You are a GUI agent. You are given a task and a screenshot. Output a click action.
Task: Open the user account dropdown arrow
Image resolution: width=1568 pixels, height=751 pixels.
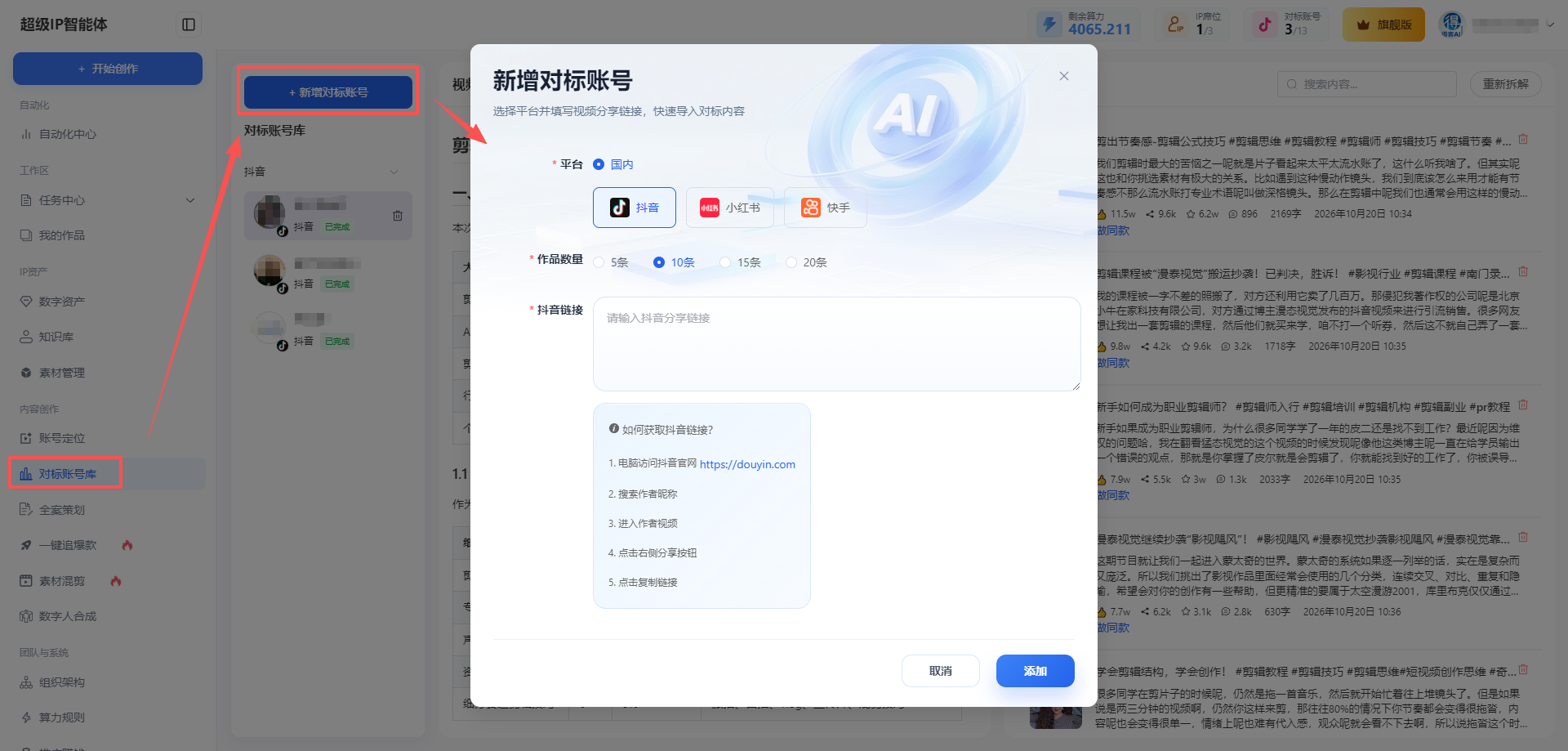click(x=1550, y=25)
